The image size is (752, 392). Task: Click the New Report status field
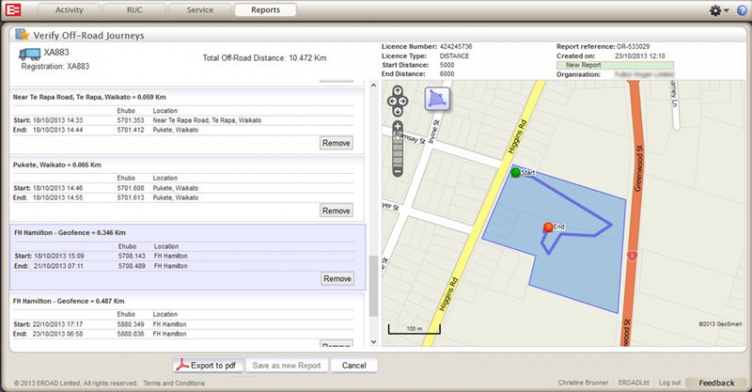tap(615, 65)
